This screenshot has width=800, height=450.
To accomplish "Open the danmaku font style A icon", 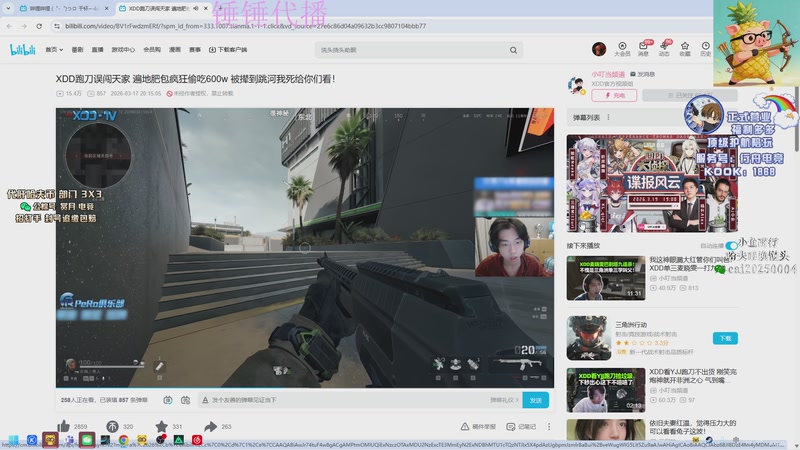I will pyautogui.click(x=205, y=400).
